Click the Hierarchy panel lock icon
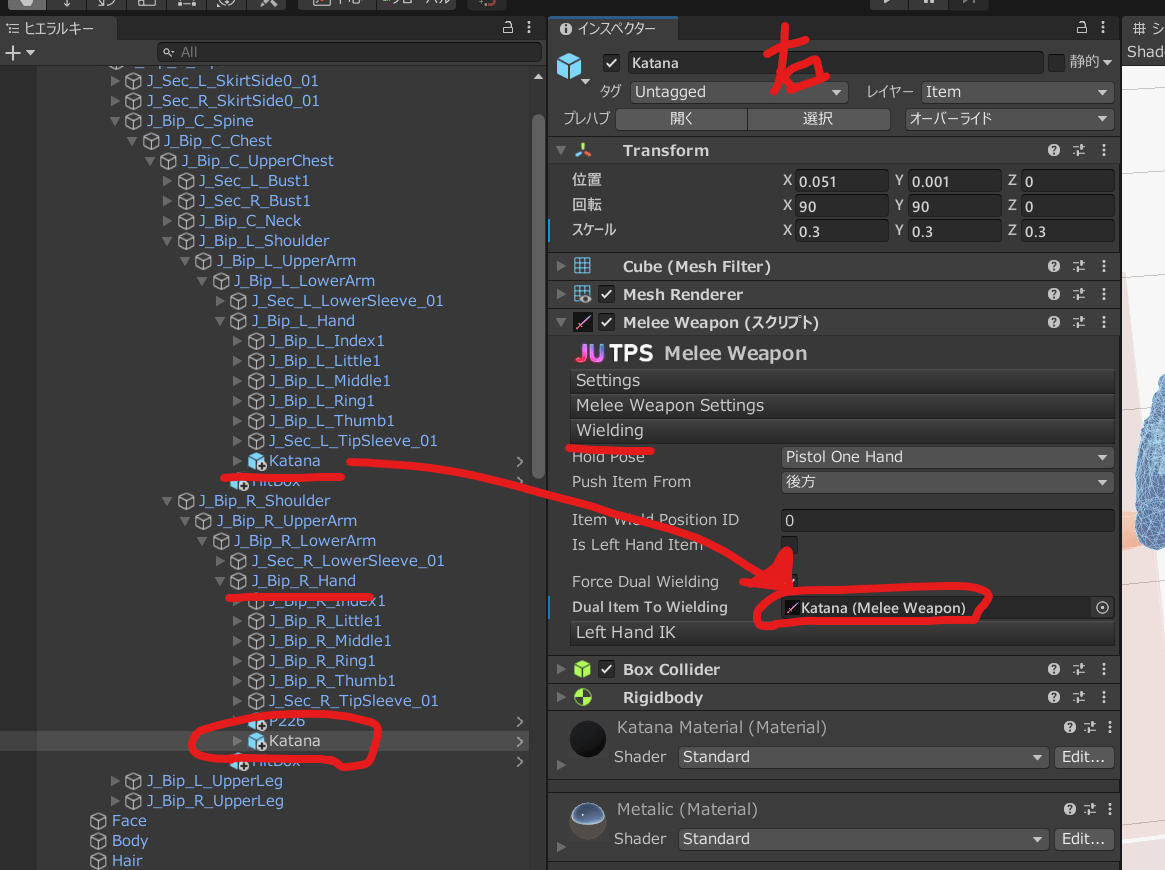Screen dimensions: 1165x870 (x=507, y=29)
